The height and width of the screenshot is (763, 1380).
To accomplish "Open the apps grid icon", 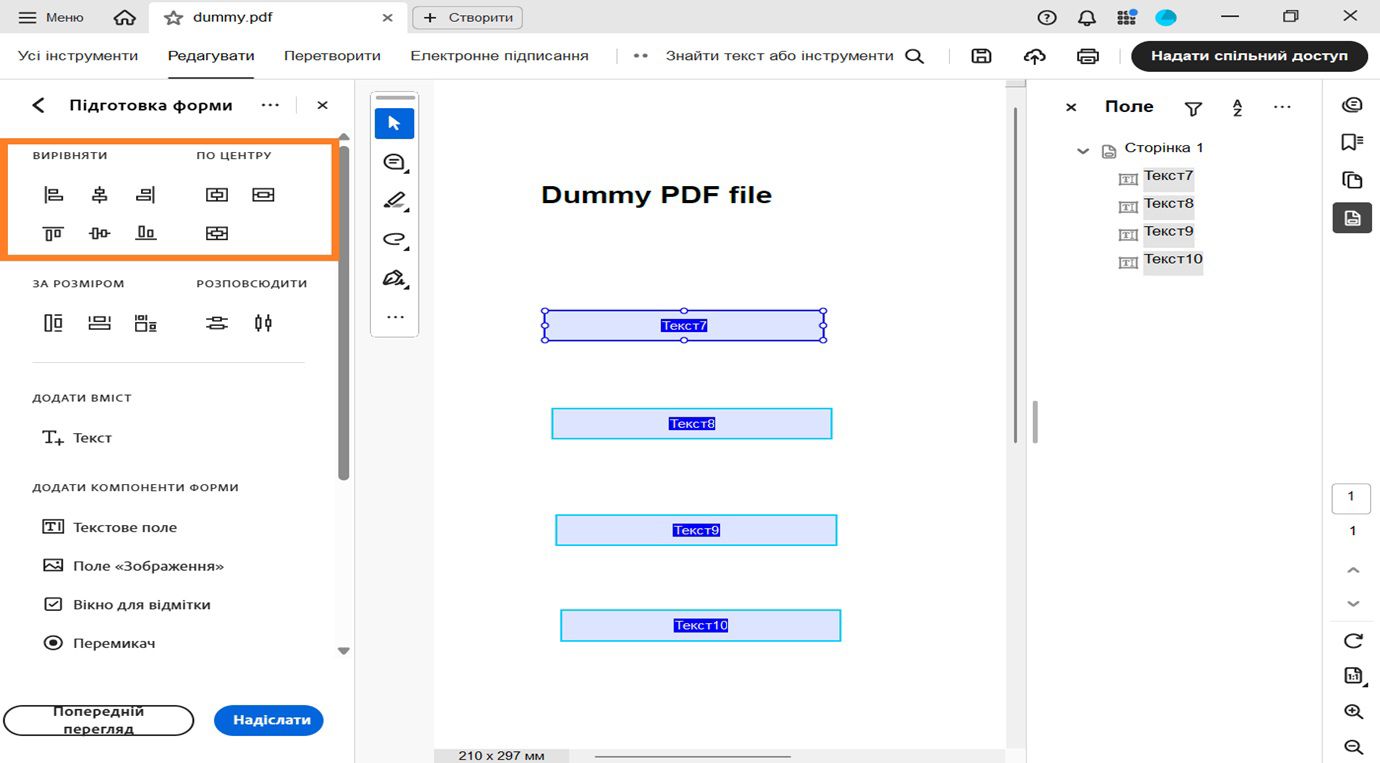I will point(1127,17).
